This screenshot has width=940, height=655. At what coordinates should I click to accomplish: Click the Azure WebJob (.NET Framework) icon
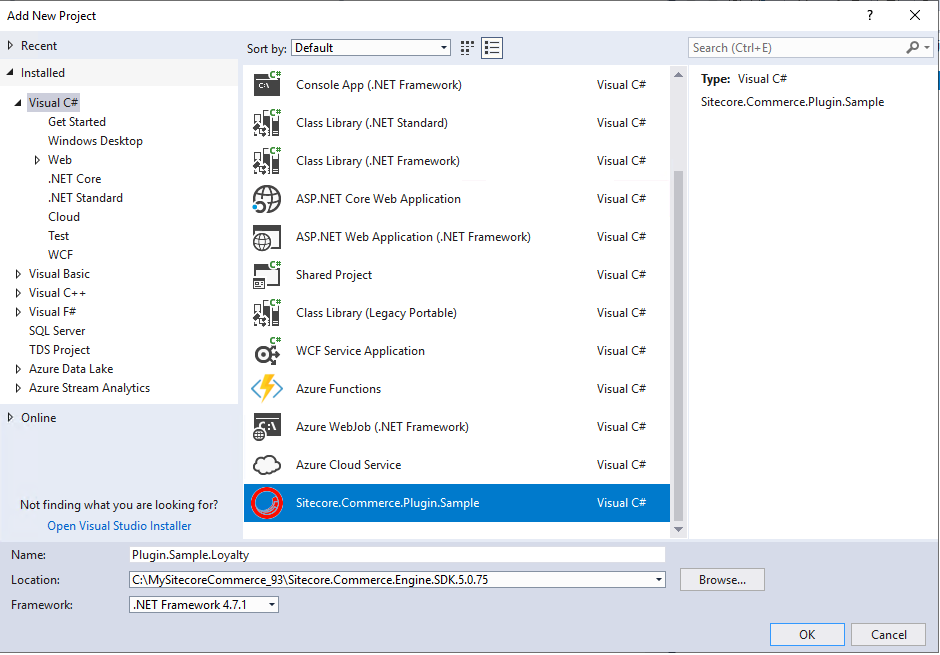tap(267, 427)
